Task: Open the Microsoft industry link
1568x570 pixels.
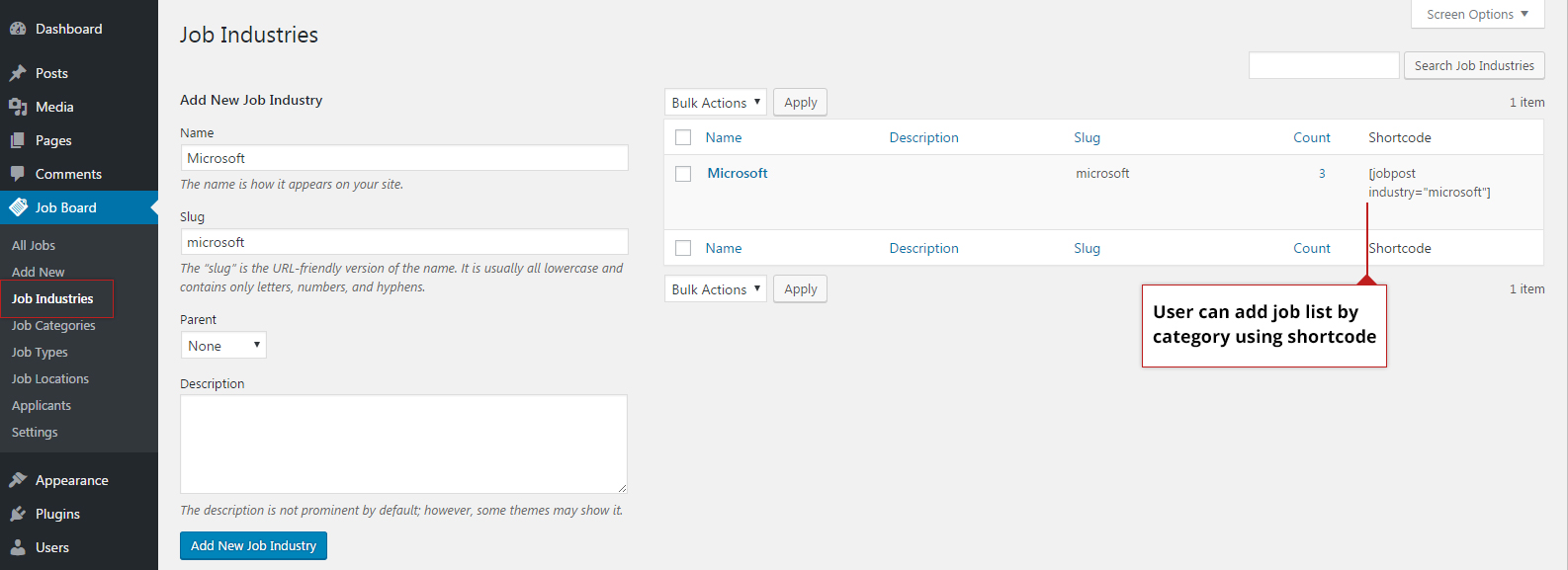Action: click(738, 173)
